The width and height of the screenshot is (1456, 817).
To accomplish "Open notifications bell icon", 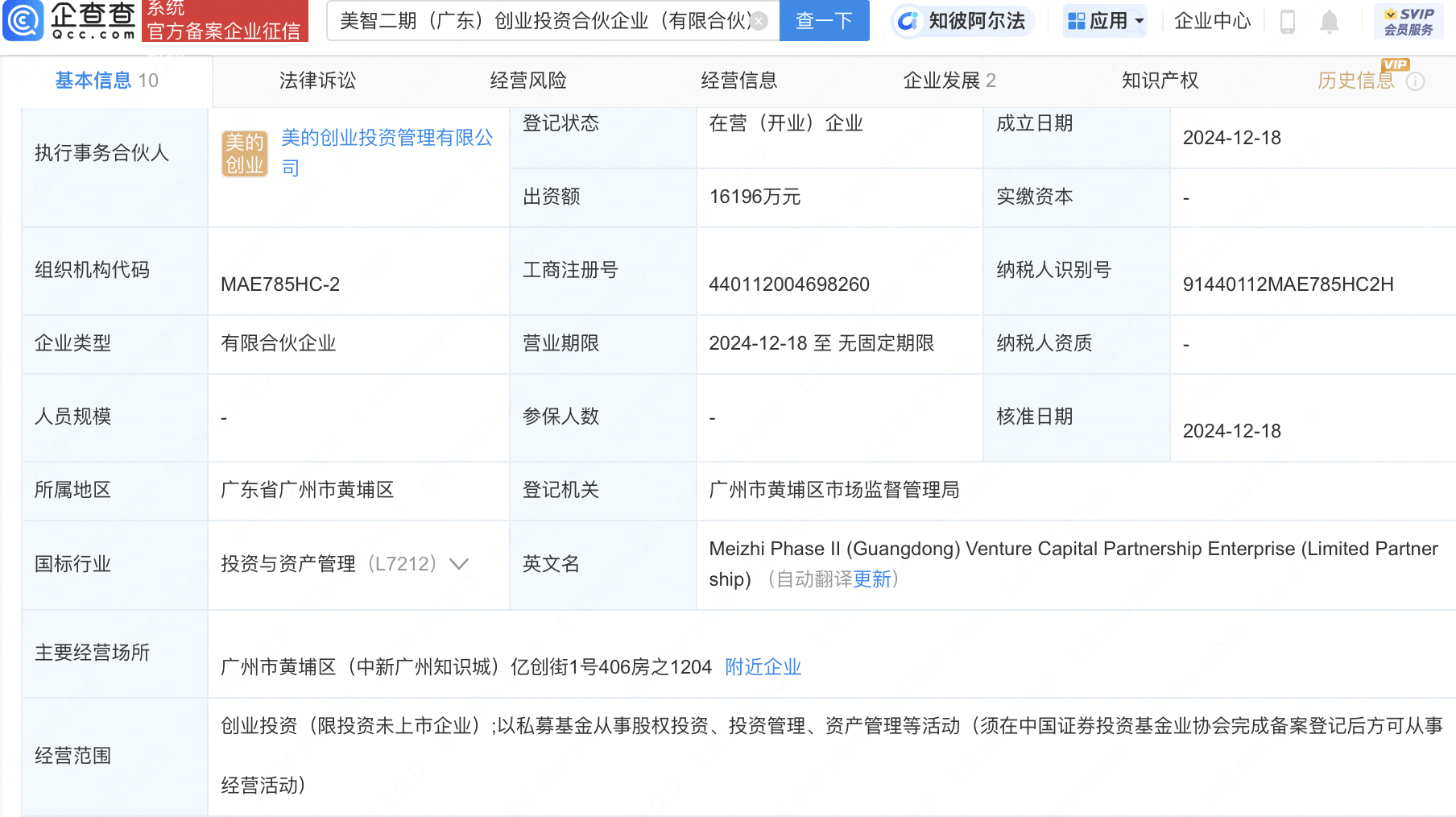I will click(1330, 21).
